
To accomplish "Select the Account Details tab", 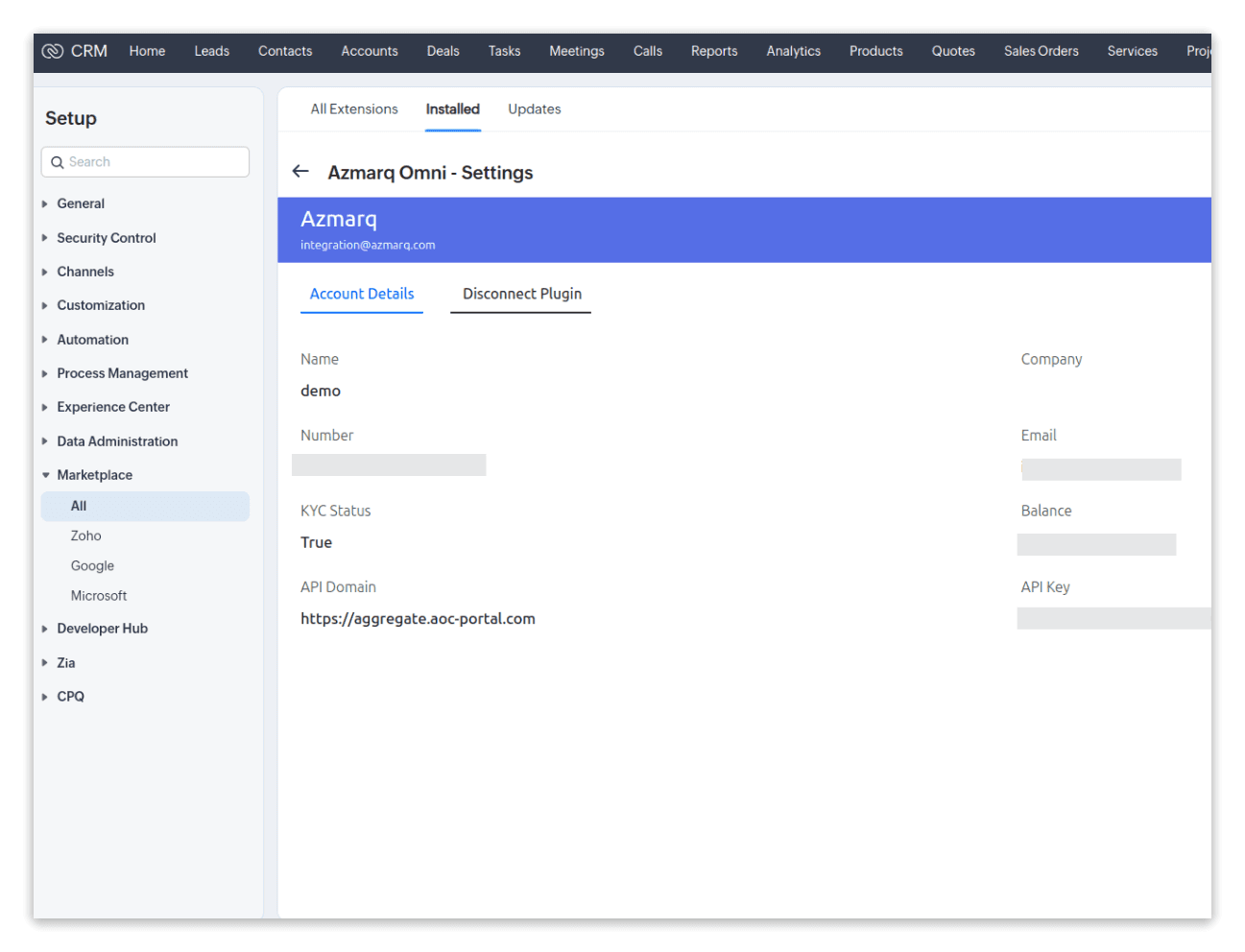I will (x=362, y=294).
